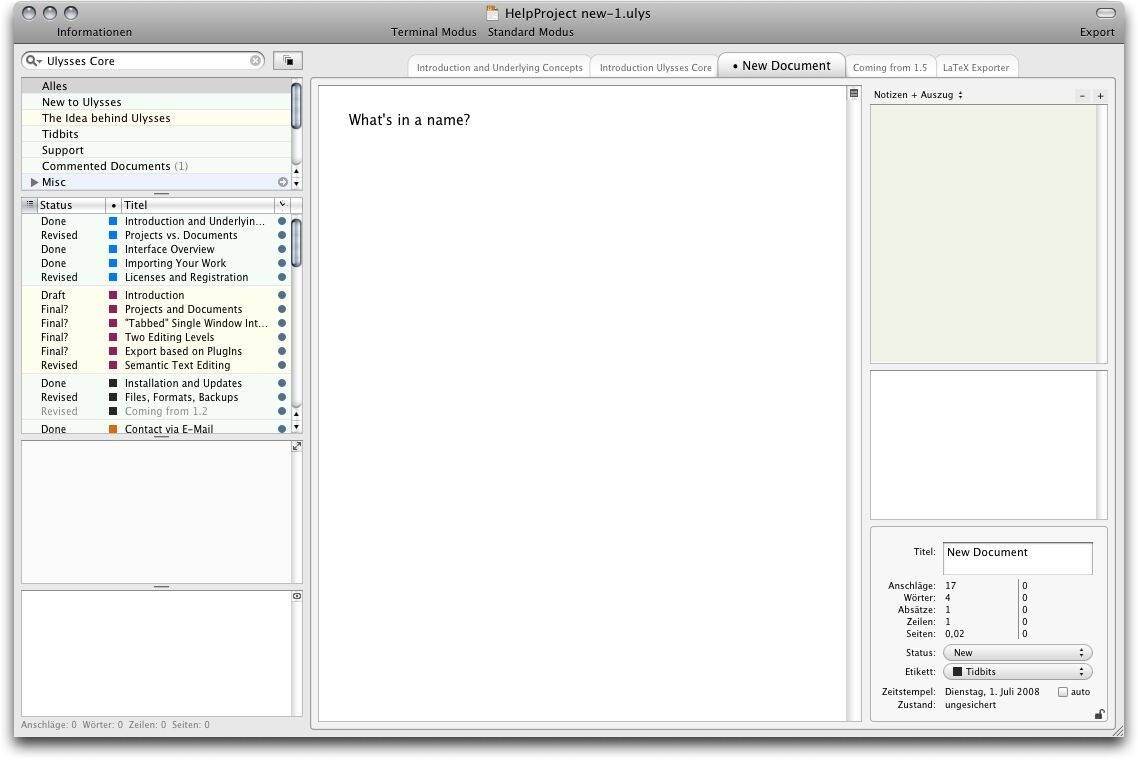Switch to Standard Modus

pos(531,32)
